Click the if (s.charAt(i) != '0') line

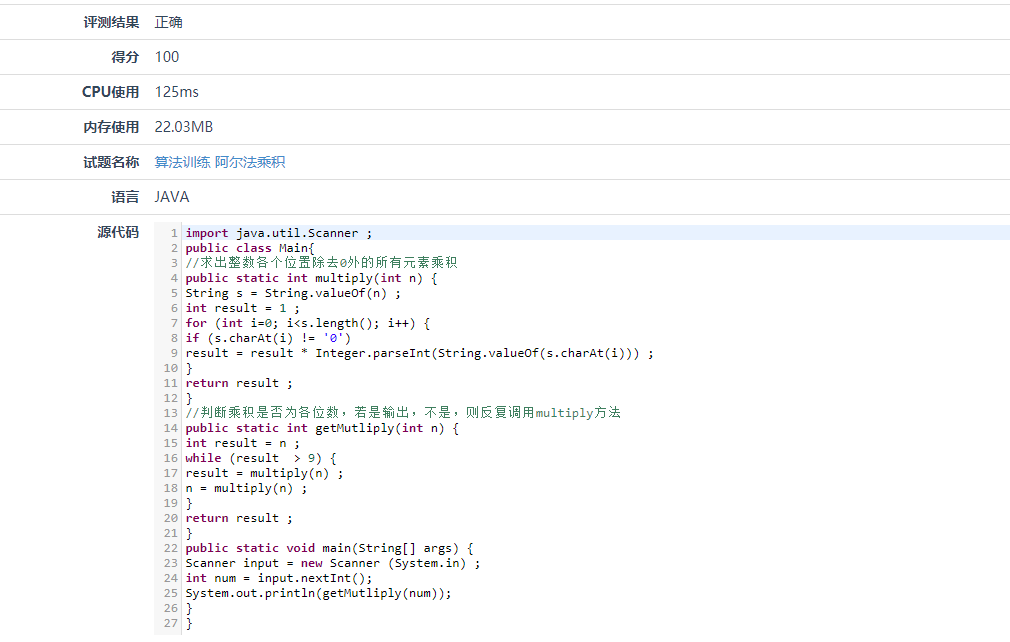(x=268, y=338)
